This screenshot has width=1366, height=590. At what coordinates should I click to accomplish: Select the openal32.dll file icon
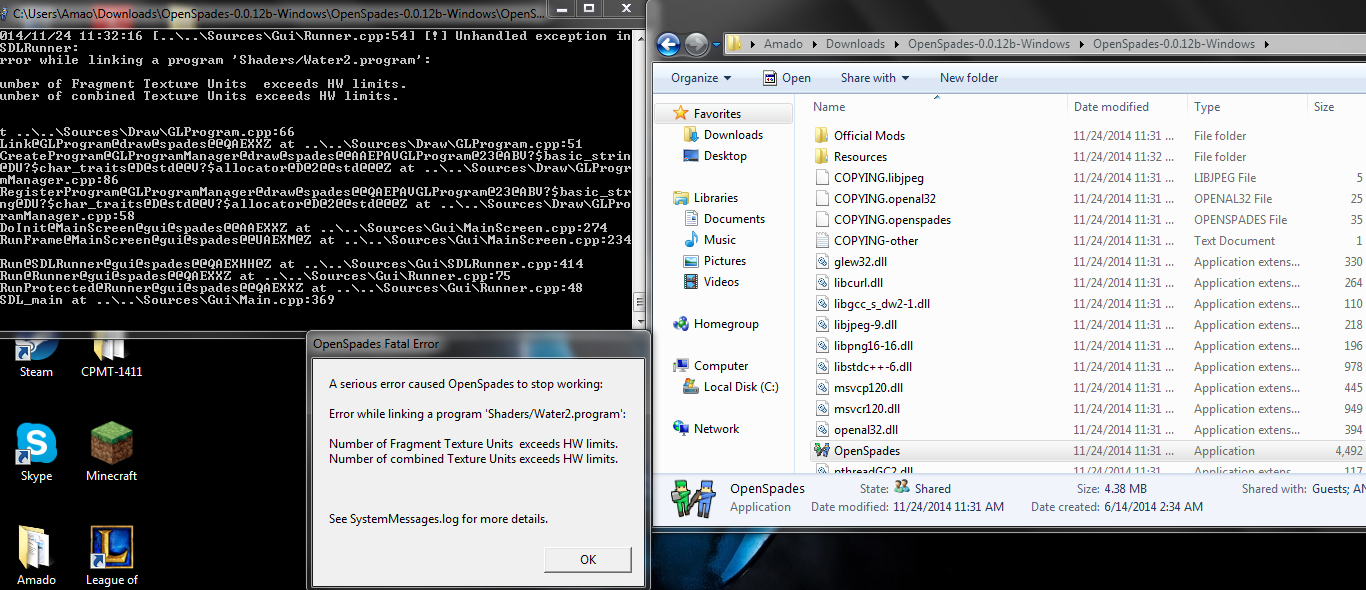point(822,430)
